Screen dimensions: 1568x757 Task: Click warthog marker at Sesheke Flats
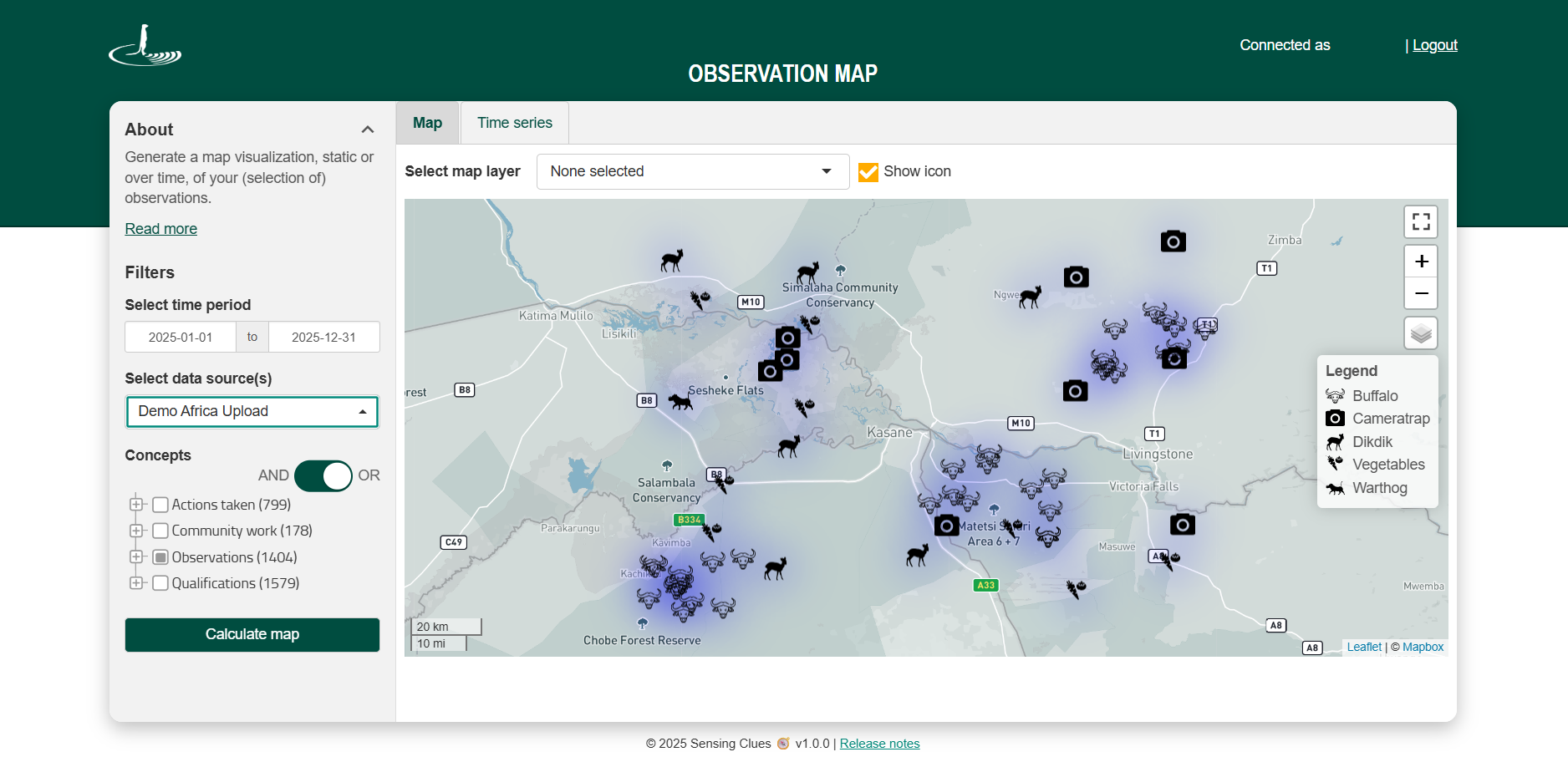pyautogui.click(x=680, y=402)
